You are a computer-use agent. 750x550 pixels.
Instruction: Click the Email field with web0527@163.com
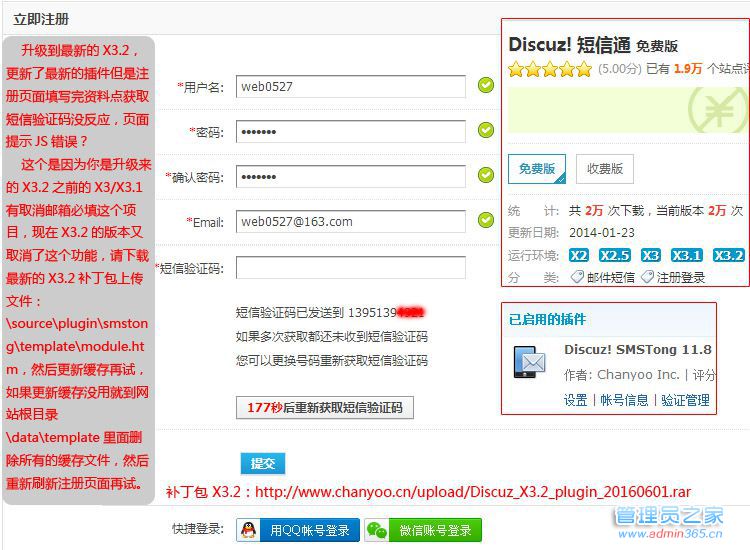(351, 221)
